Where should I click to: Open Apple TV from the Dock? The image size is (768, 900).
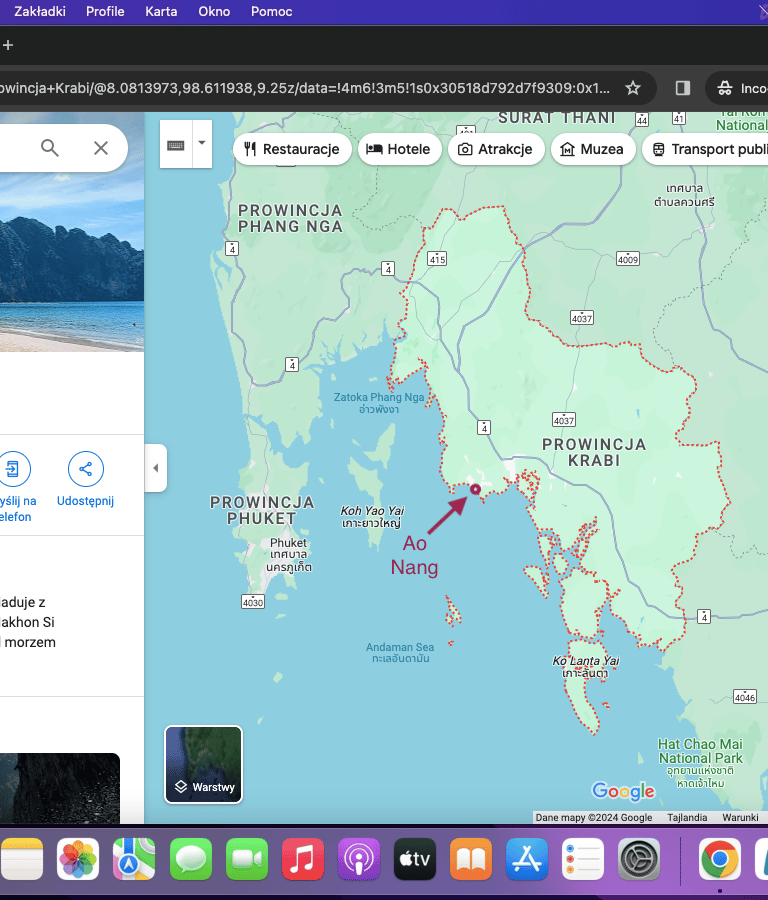tap(414, 859)
